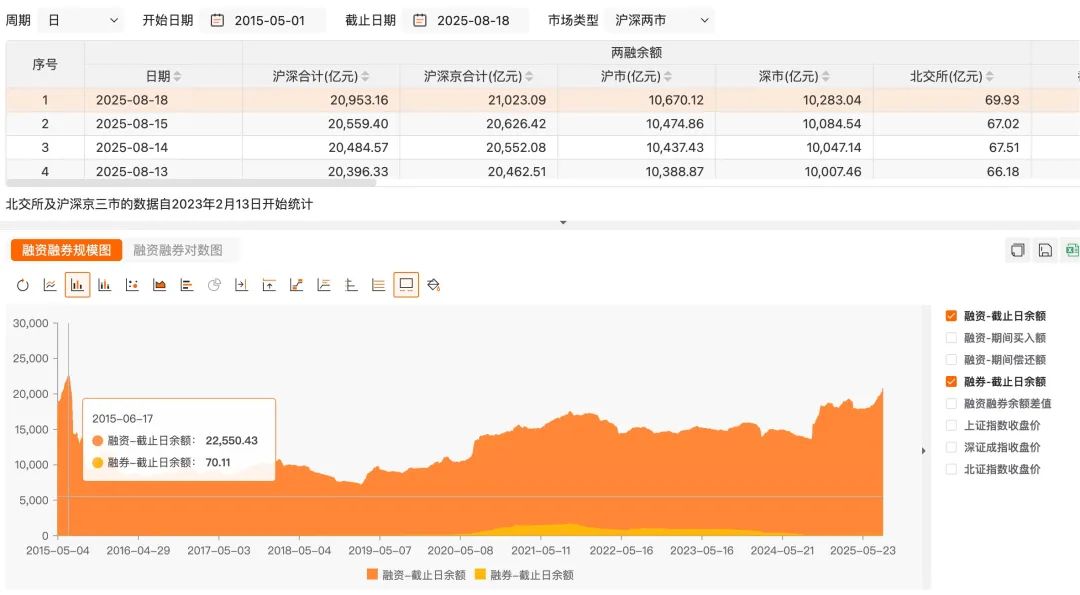Sort by 深市(亿元) column
The height and width of the screenshot is (595, 1080).
click(825, 76)
